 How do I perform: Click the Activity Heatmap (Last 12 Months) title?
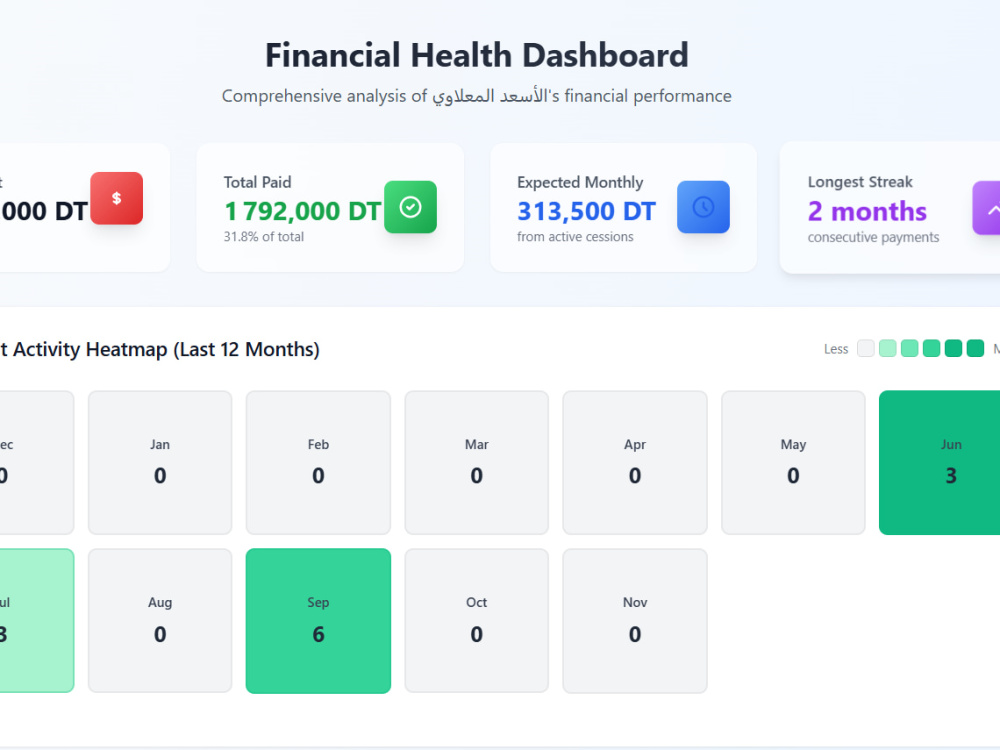click(159, 349)
